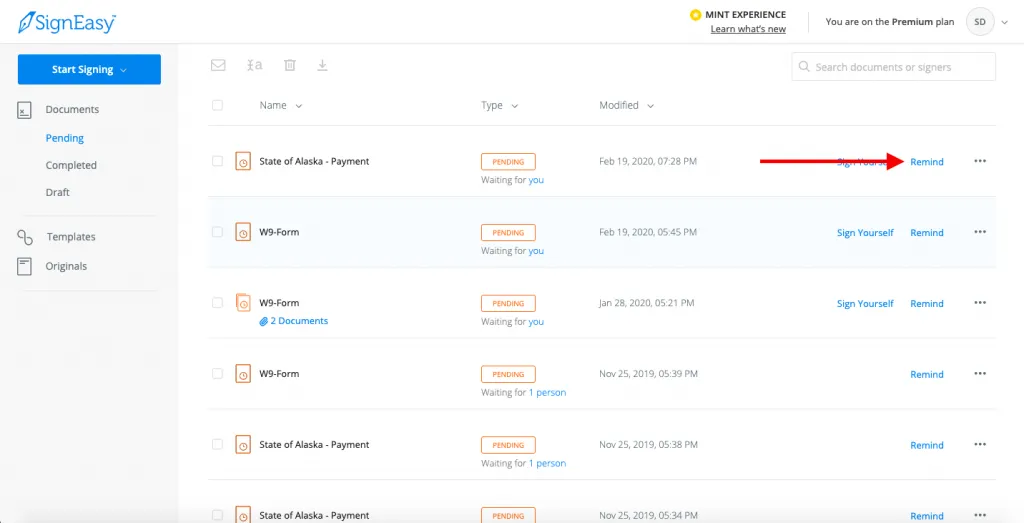Open the account dropdown chevron beside the SD avatar

coord(1004,22)
